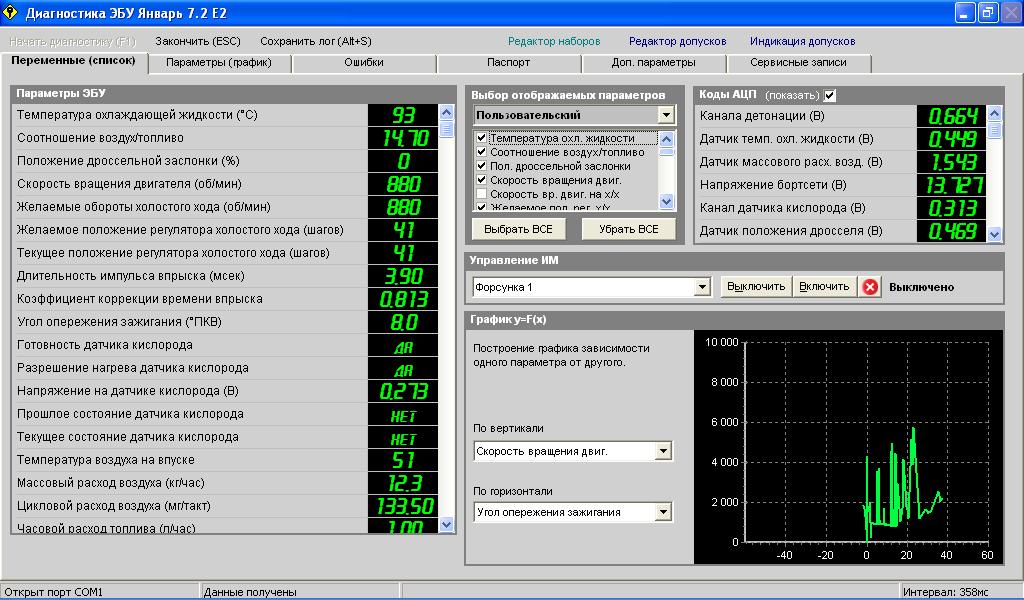Viewport: 1024px width, 600px height.
Task: Expand the Форсунка 1 actuator dropdown
Action: coord(702,287)
